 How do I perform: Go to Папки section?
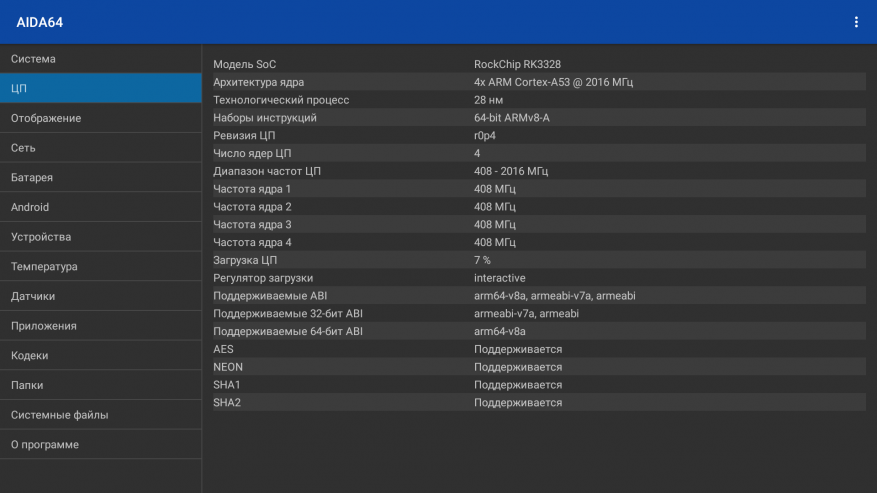[100, 385]
